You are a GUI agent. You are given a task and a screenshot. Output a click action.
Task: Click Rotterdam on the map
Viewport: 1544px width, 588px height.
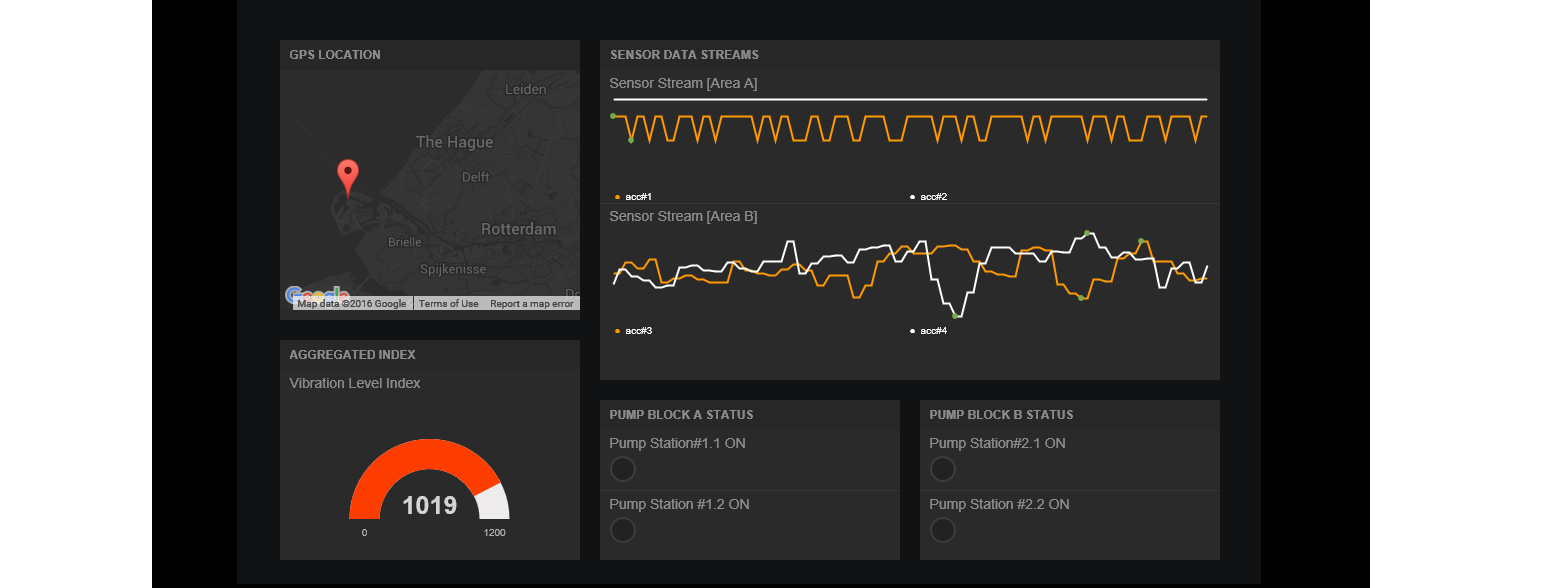[518, 229]
